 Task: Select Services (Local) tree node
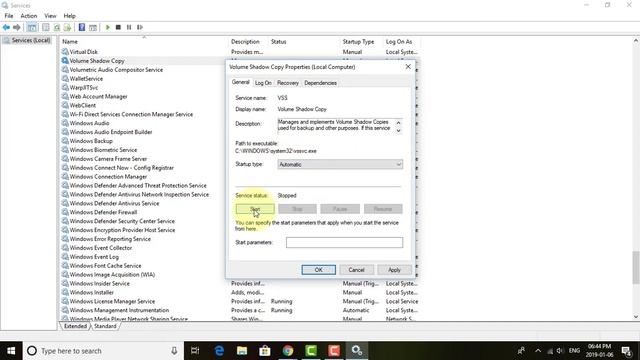(27, 40)
